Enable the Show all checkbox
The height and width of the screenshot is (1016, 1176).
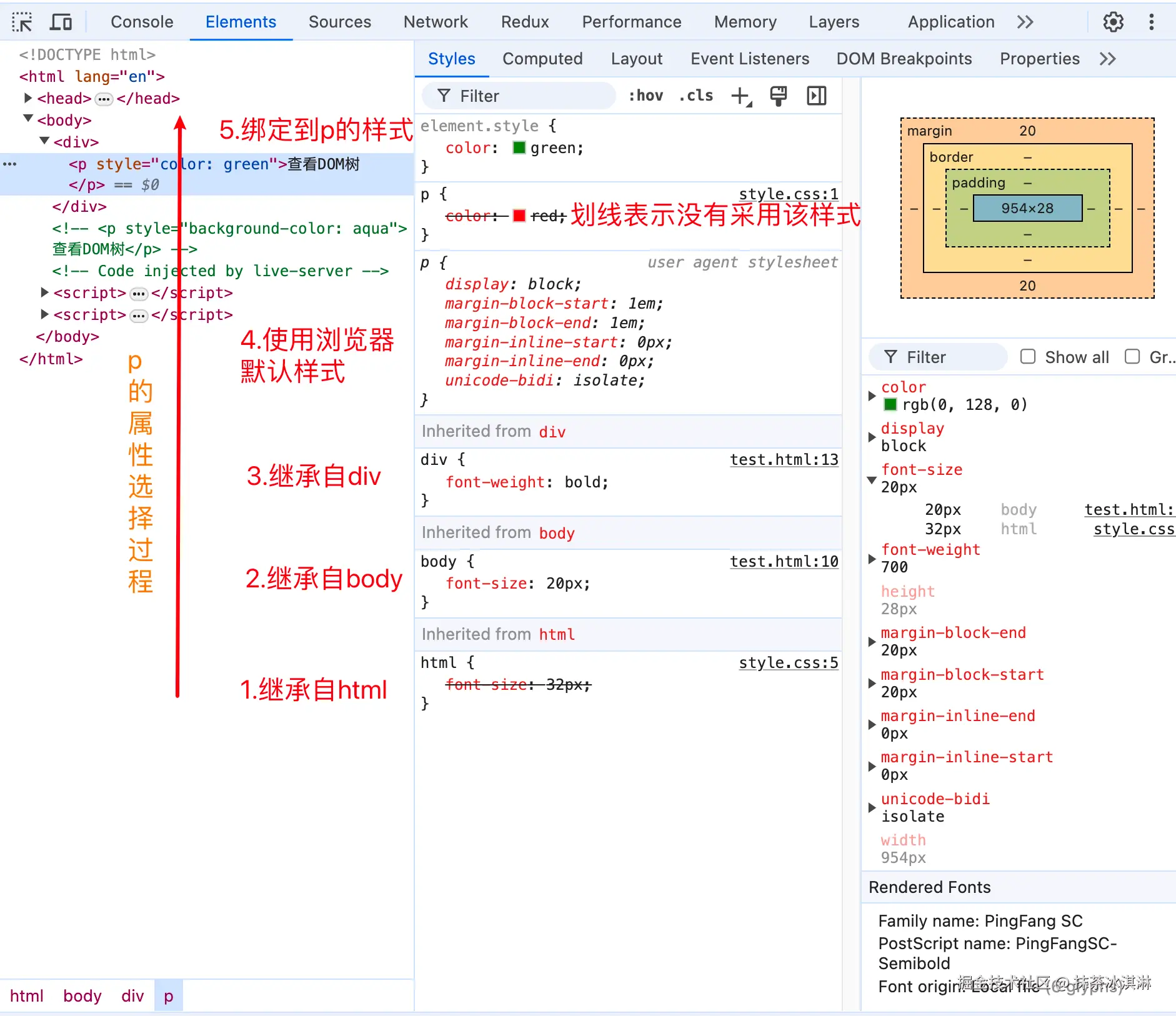(1028, 357)
